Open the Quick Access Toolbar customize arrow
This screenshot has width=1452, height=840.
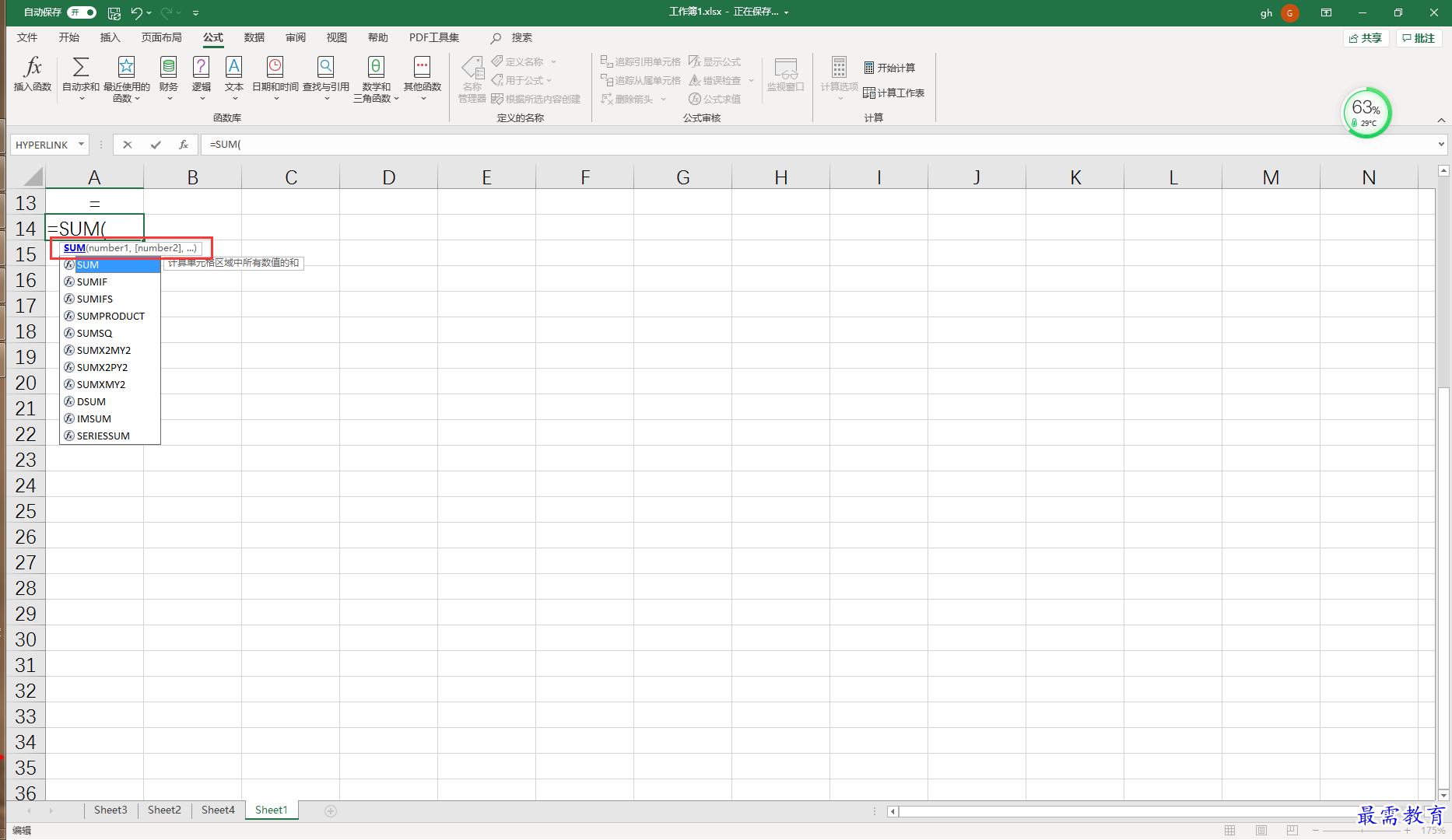tap(195, 12)
